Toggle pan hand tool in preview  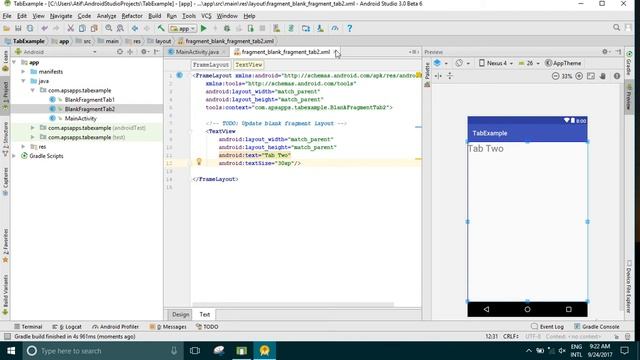[x=603, y=76]
